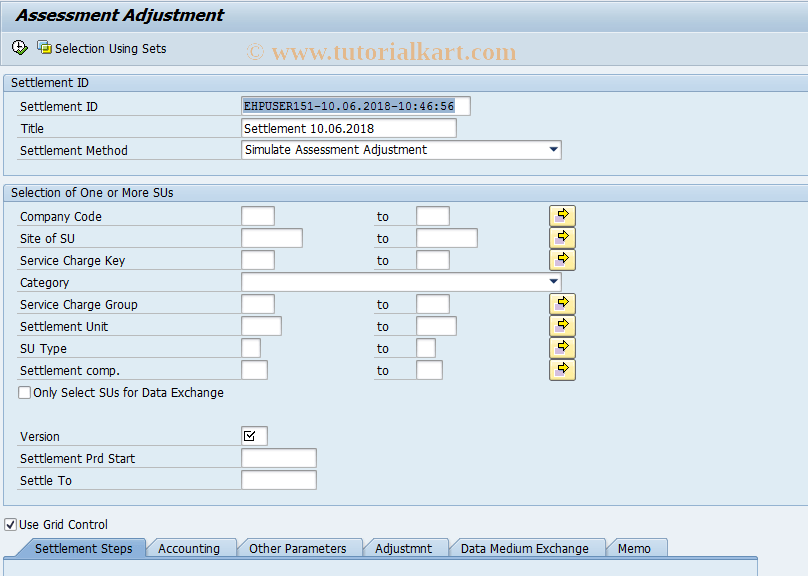Open multiple selection for Company Code
The width and height of the screenshot is (808, 576).
click(562, 215)
